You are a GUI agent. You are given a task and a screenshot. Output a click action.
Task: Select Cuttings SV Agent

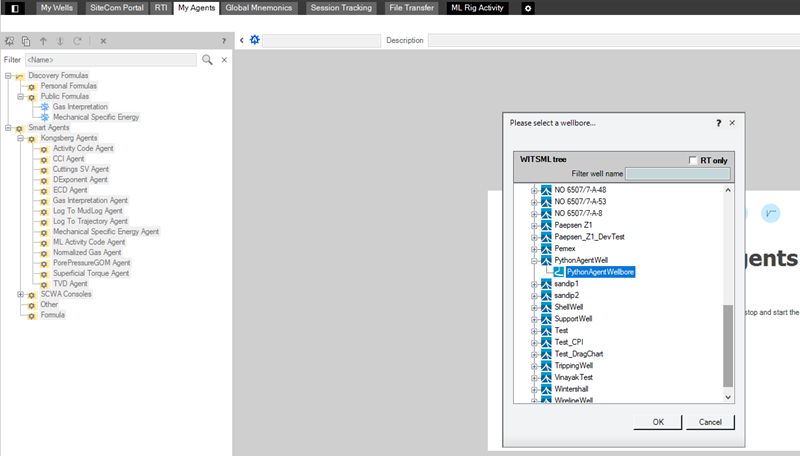pyautogui.click(x=81, y=169)
